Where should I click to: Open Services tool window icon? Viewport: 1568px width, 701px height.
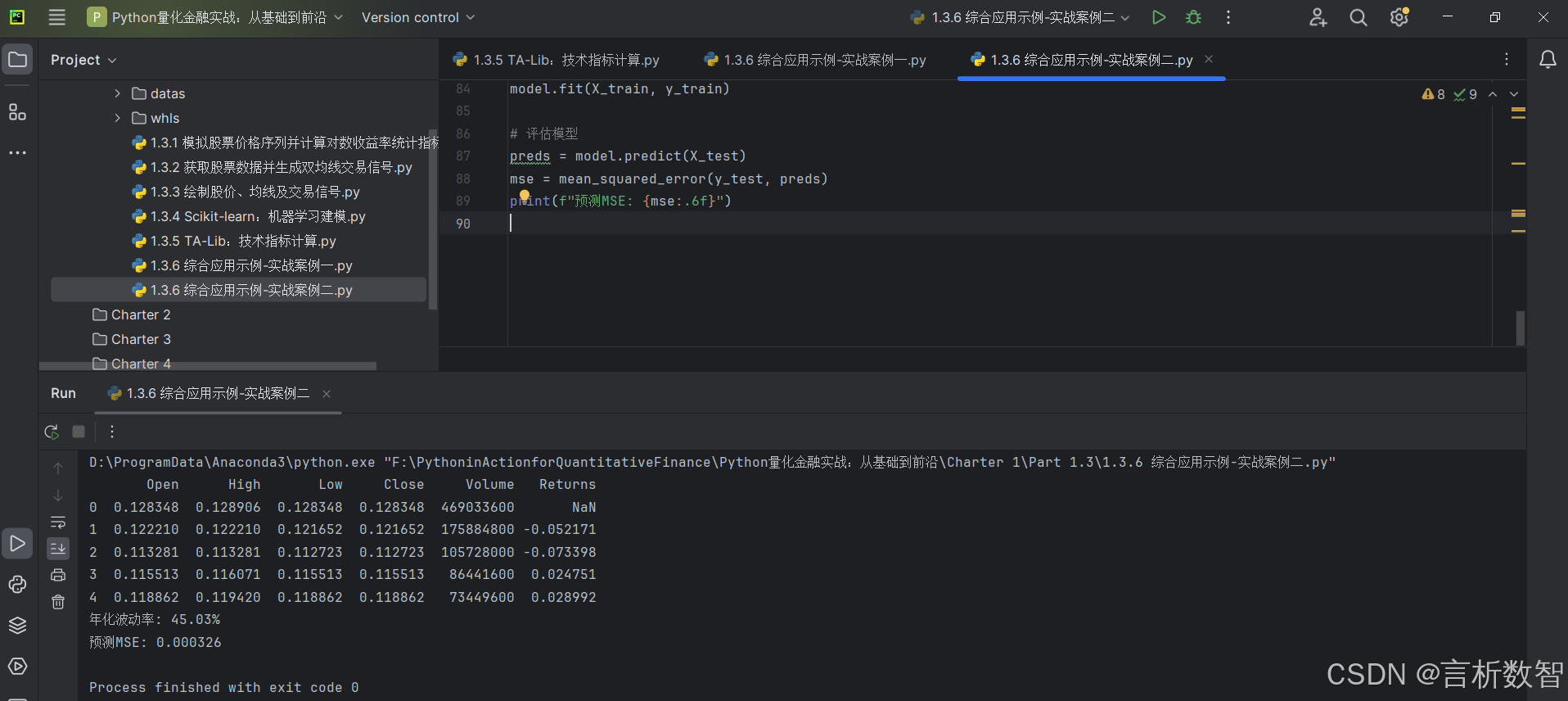[x=17, y=666]
